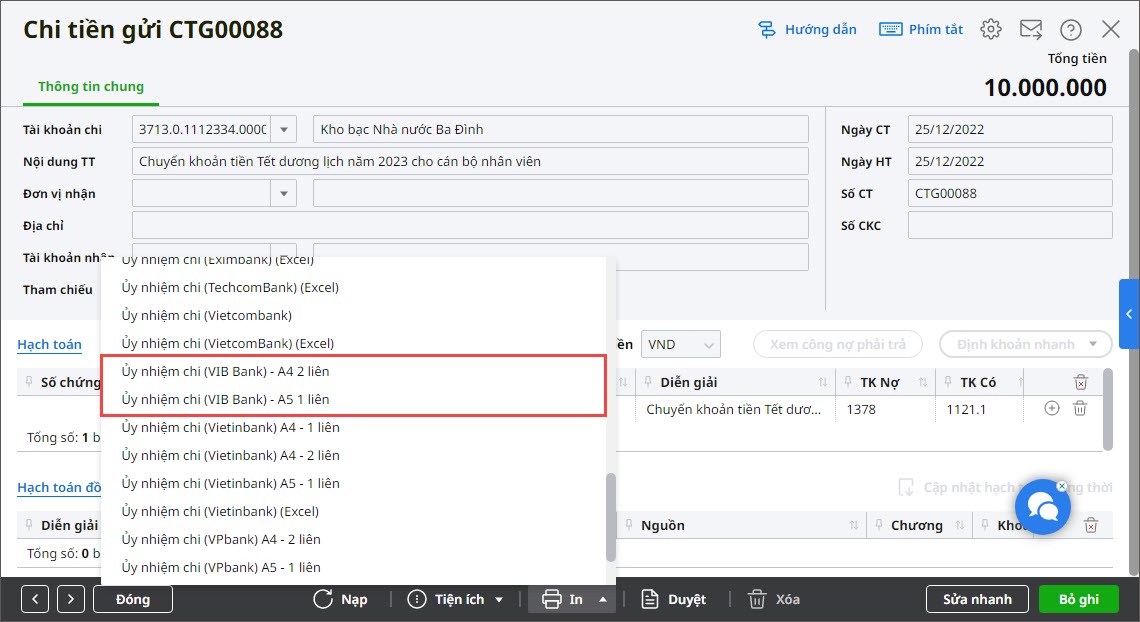
Task: Click the Sửa nhanh button
Action: coord(977,599)
